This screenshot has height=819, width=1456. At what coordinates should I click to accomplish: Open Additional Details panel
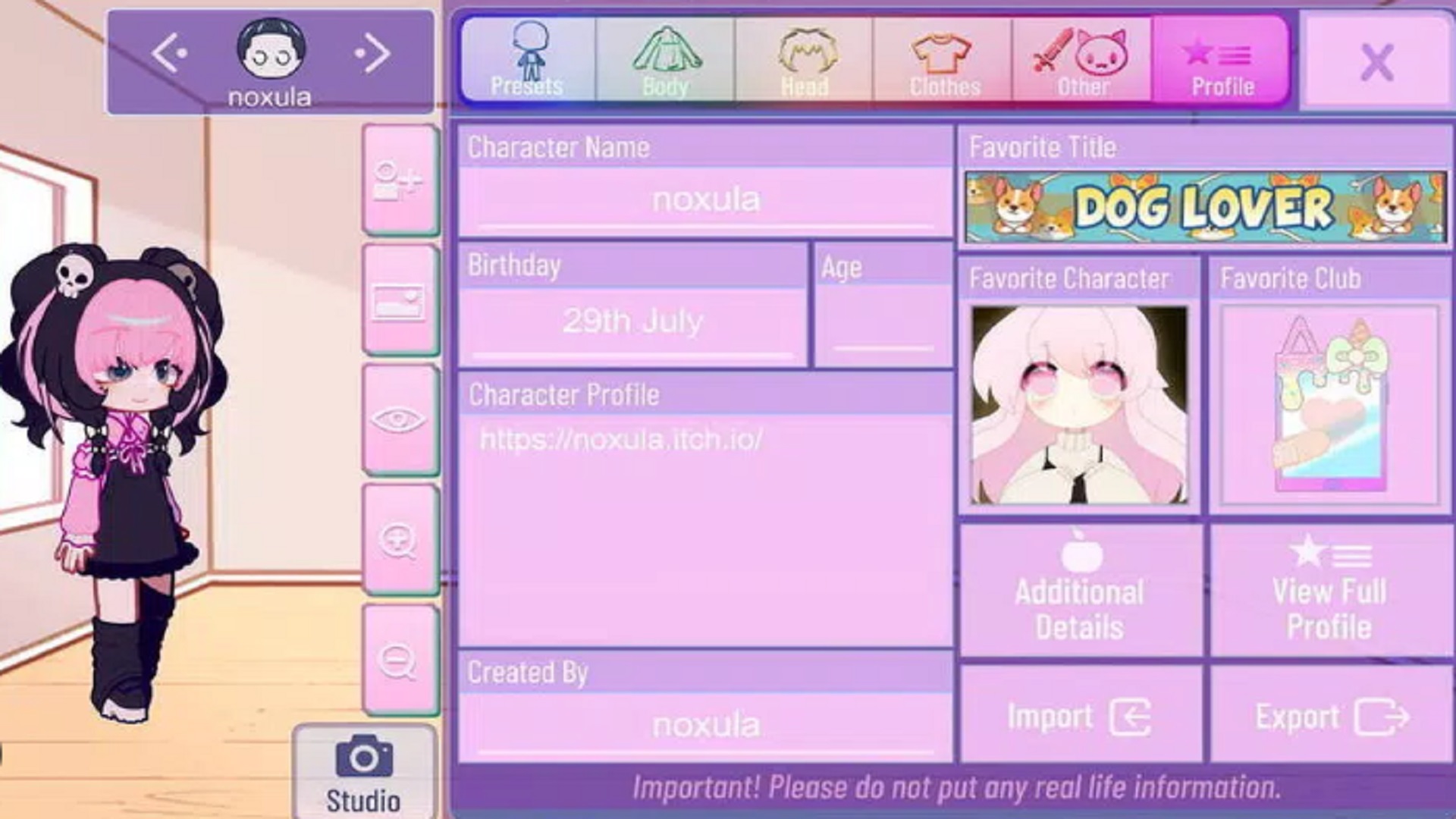point(1078,589)
